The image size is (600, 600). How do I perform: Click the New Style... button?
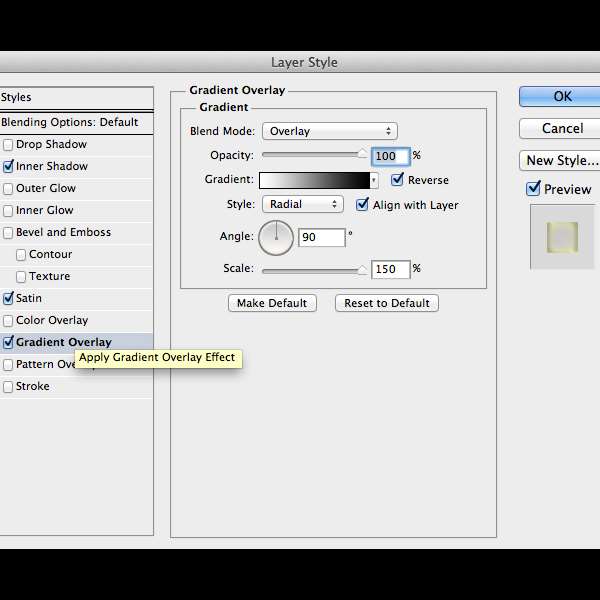[x=561, y=160]
